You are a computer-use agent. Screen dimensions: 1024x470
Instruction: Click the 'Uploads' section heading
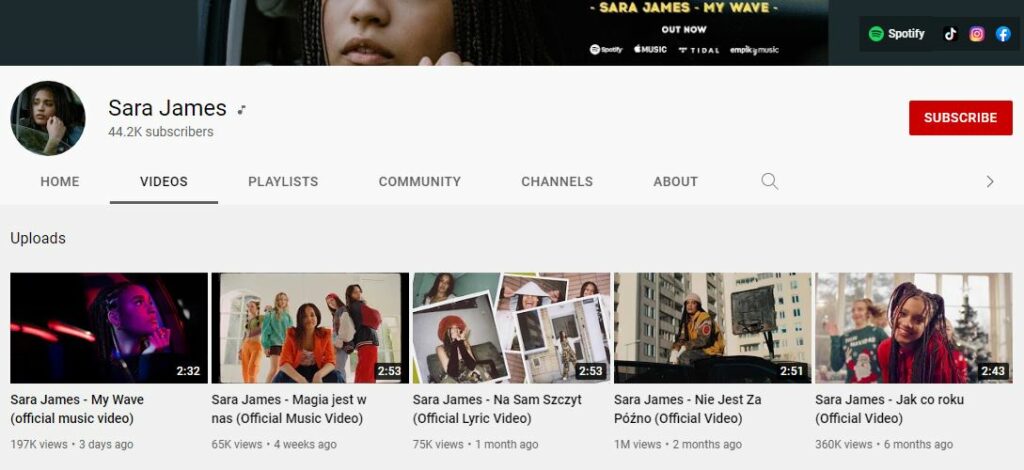[38, 238]
